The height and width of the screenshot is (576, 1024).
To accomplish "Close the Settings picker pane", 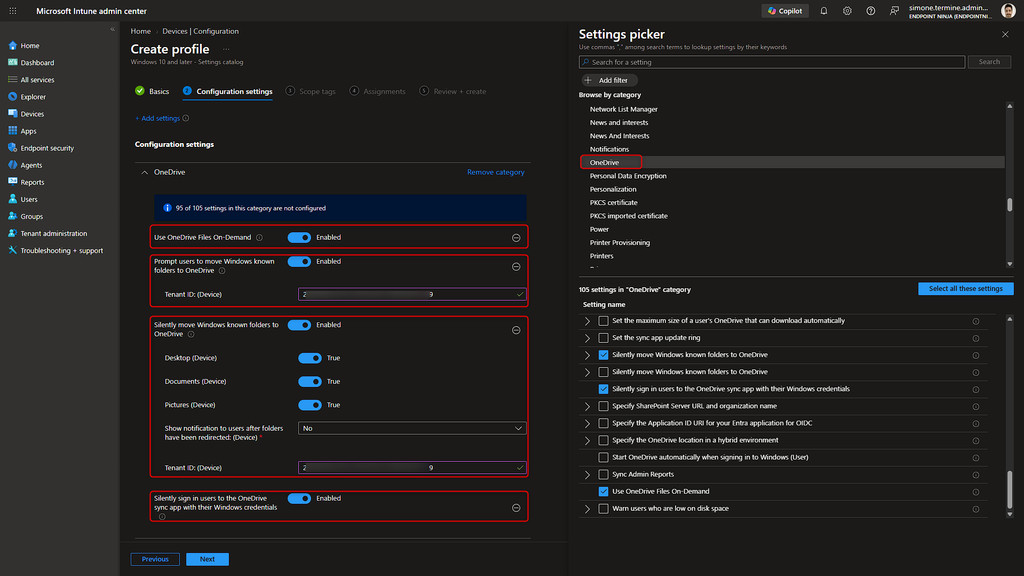I will [1005, 35].
